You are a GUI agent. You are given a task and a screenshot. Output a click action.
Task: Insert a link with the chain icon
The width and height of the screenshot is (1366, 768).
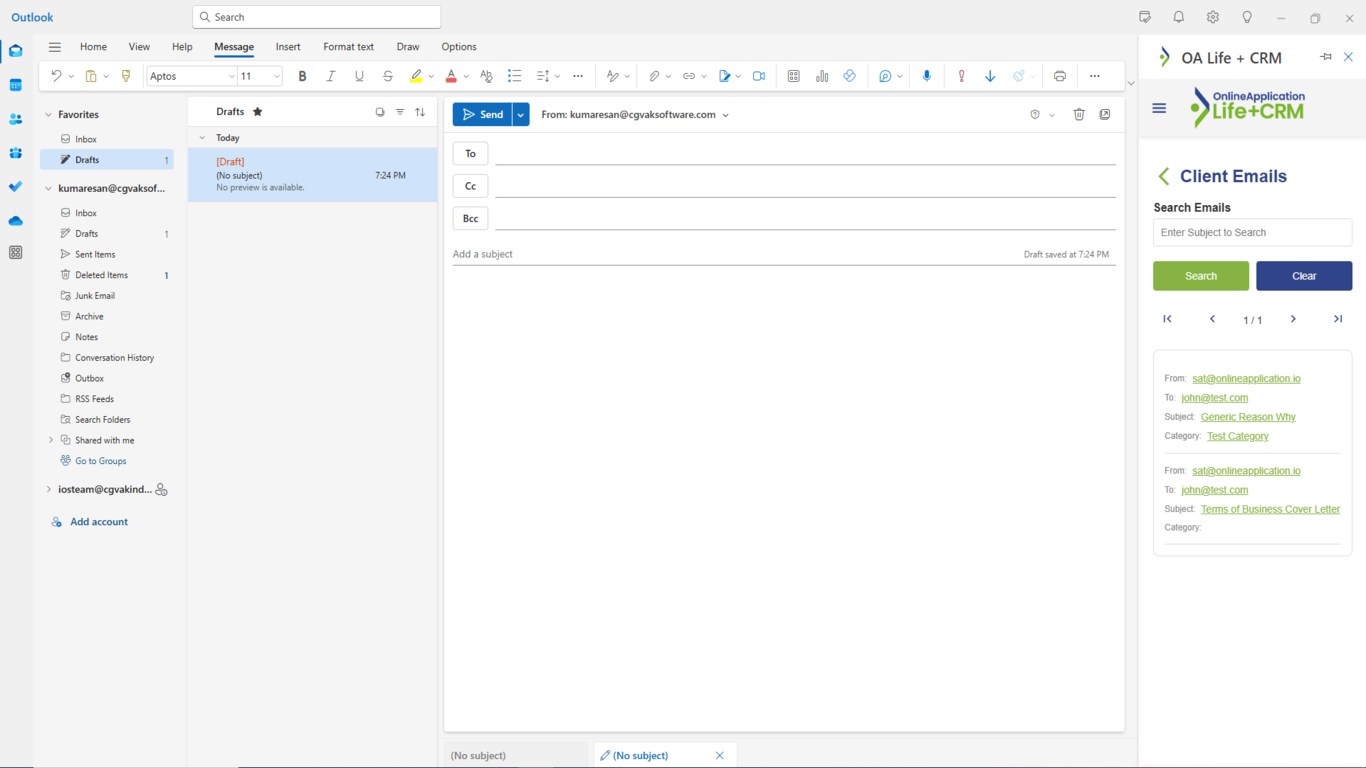pos(689,76)
